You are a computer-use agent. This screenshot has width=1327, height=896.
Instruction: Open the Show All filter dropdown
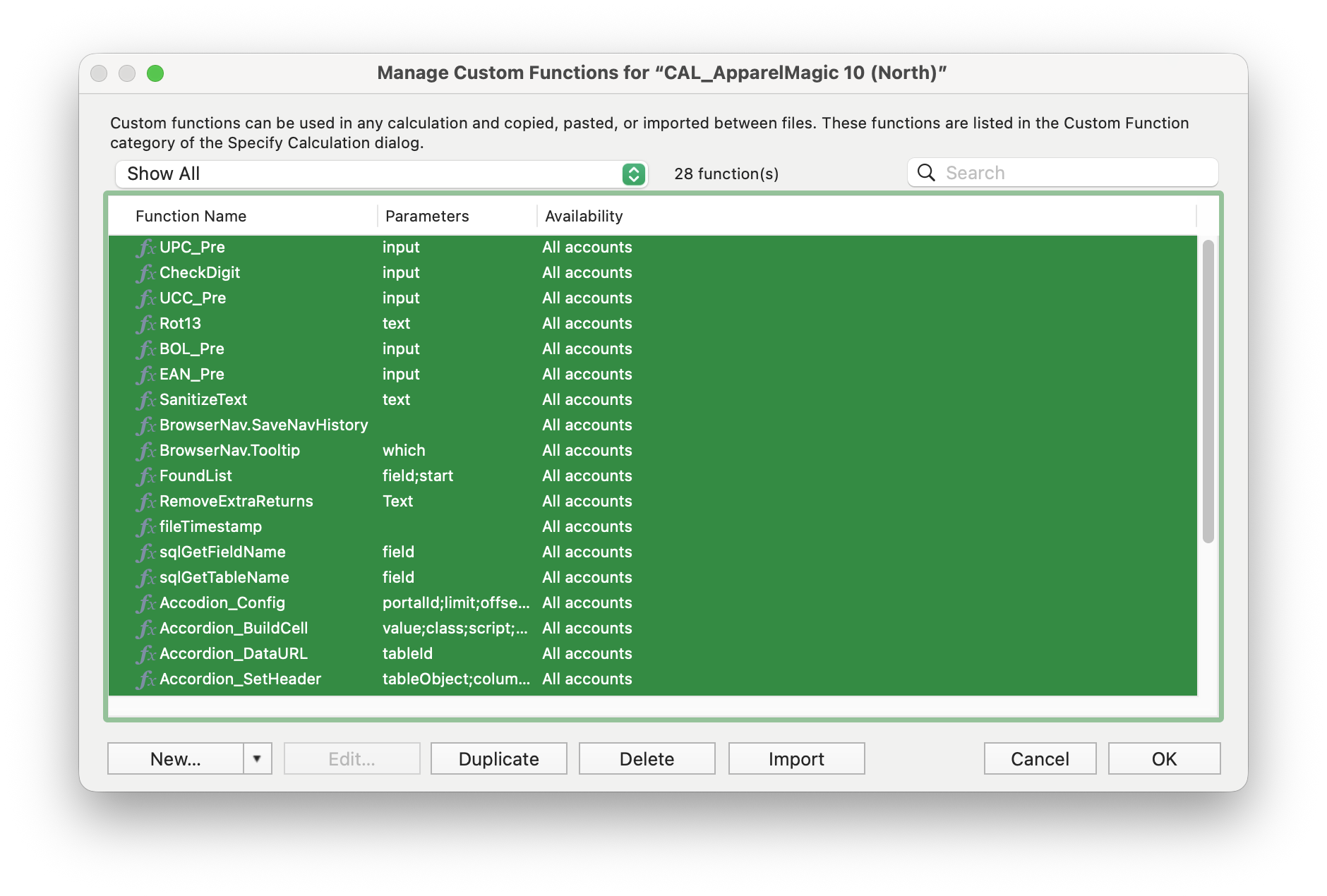tap(381, 174)
